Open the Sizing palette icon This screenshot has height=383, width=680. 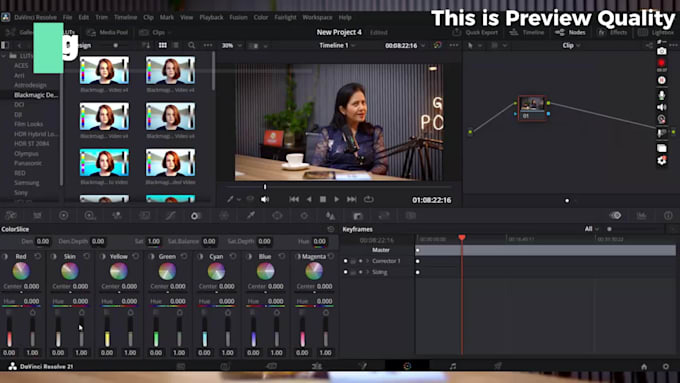[x=384, y=216]
